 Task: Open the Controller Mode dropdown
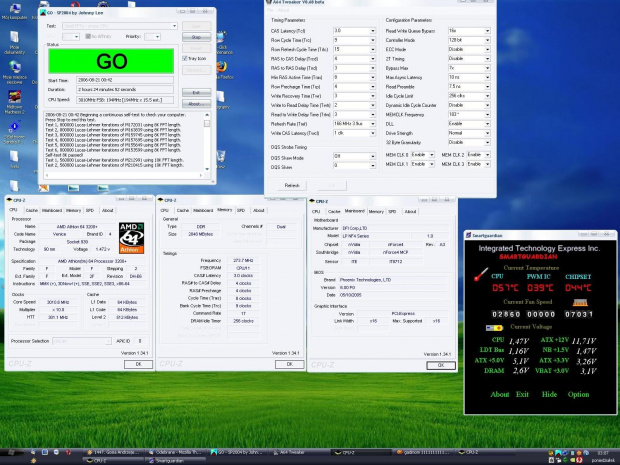(x=469, y=40)
